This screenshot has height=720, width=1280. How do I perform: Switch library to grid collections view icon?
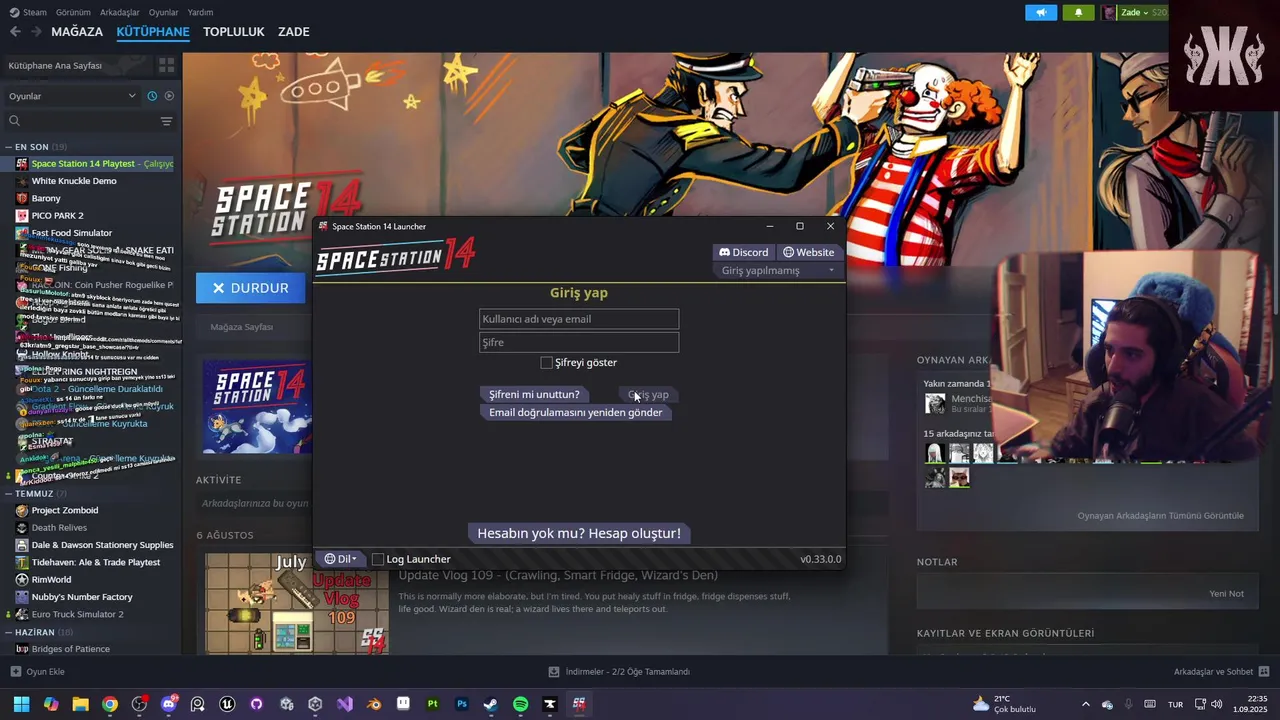pyautogui.click(x=166, y=65)
